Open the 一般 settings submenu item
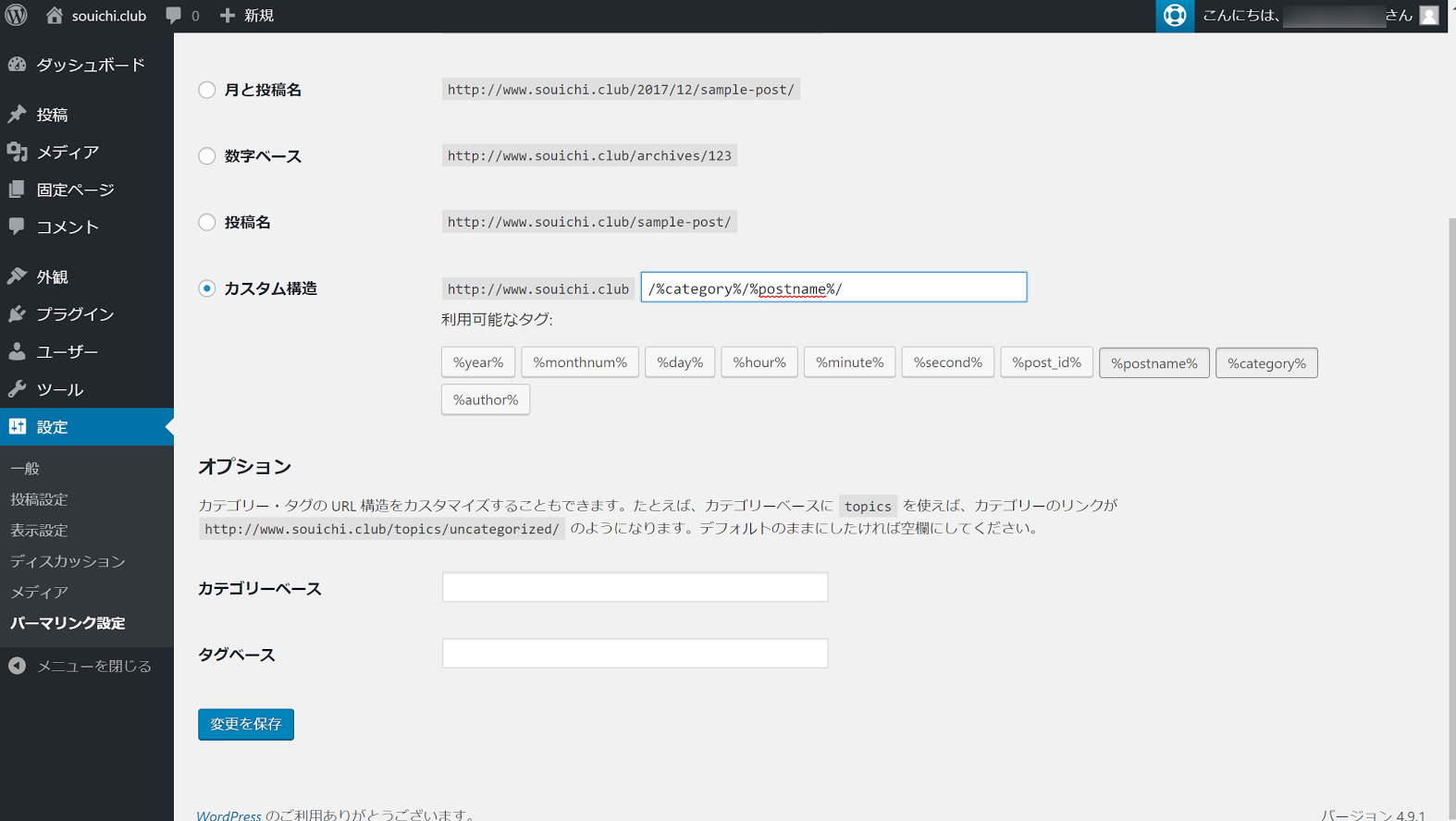Image resolution: width=1456 pixels, height=821 pixels. (x=25, y=469)
